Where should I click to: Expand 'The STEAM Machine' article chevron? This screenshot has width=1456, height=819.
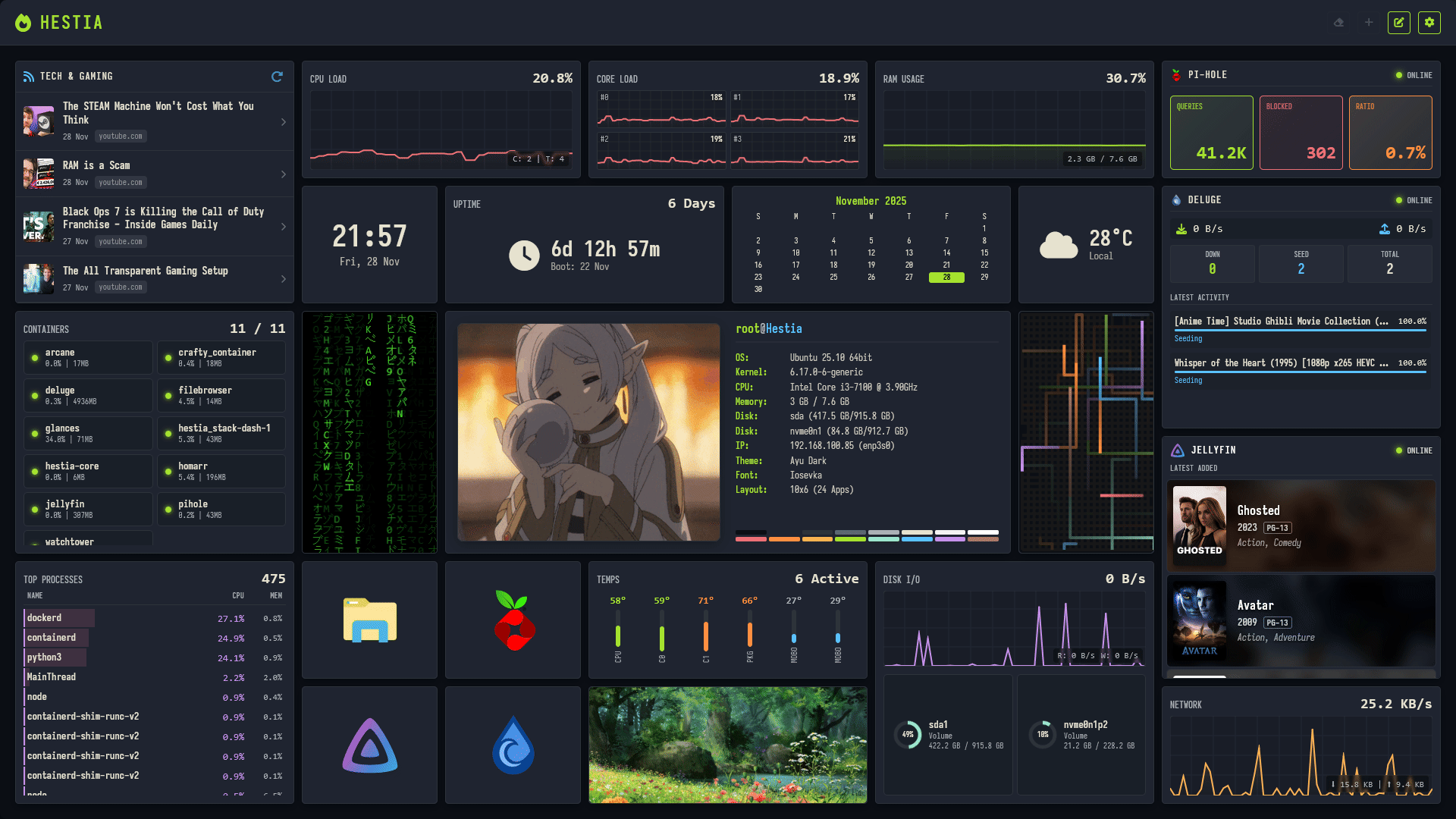point(284,122)
